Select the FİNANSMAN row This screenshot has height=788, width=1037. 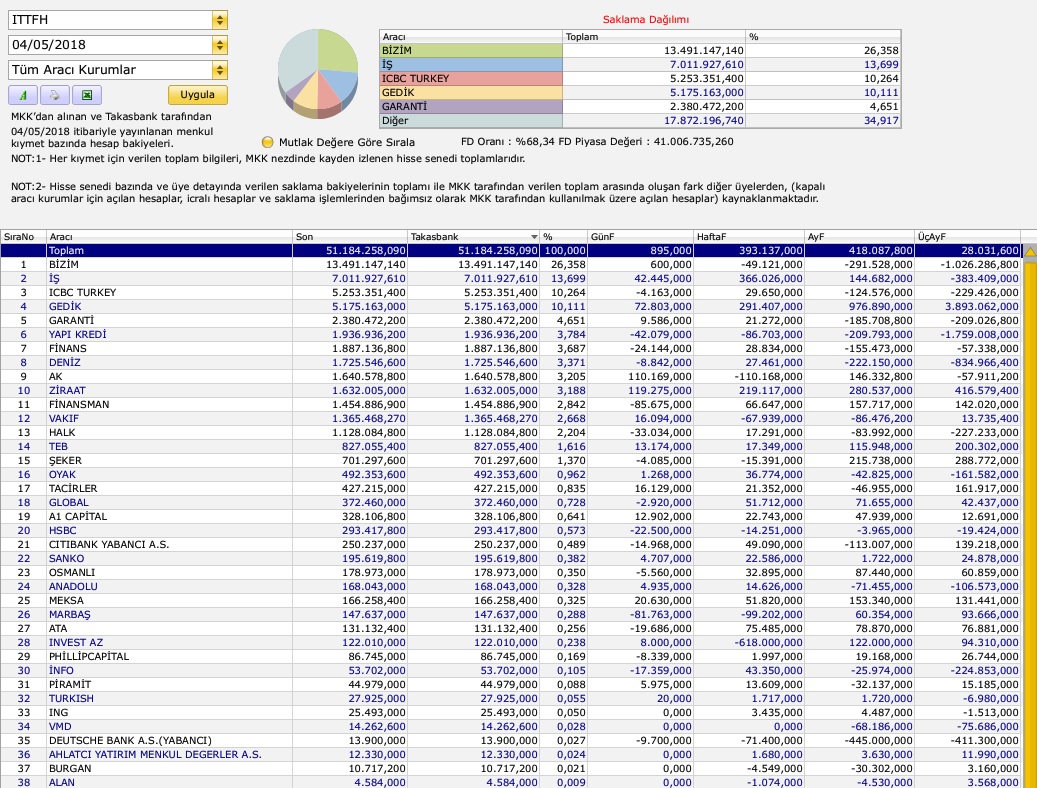511,404
